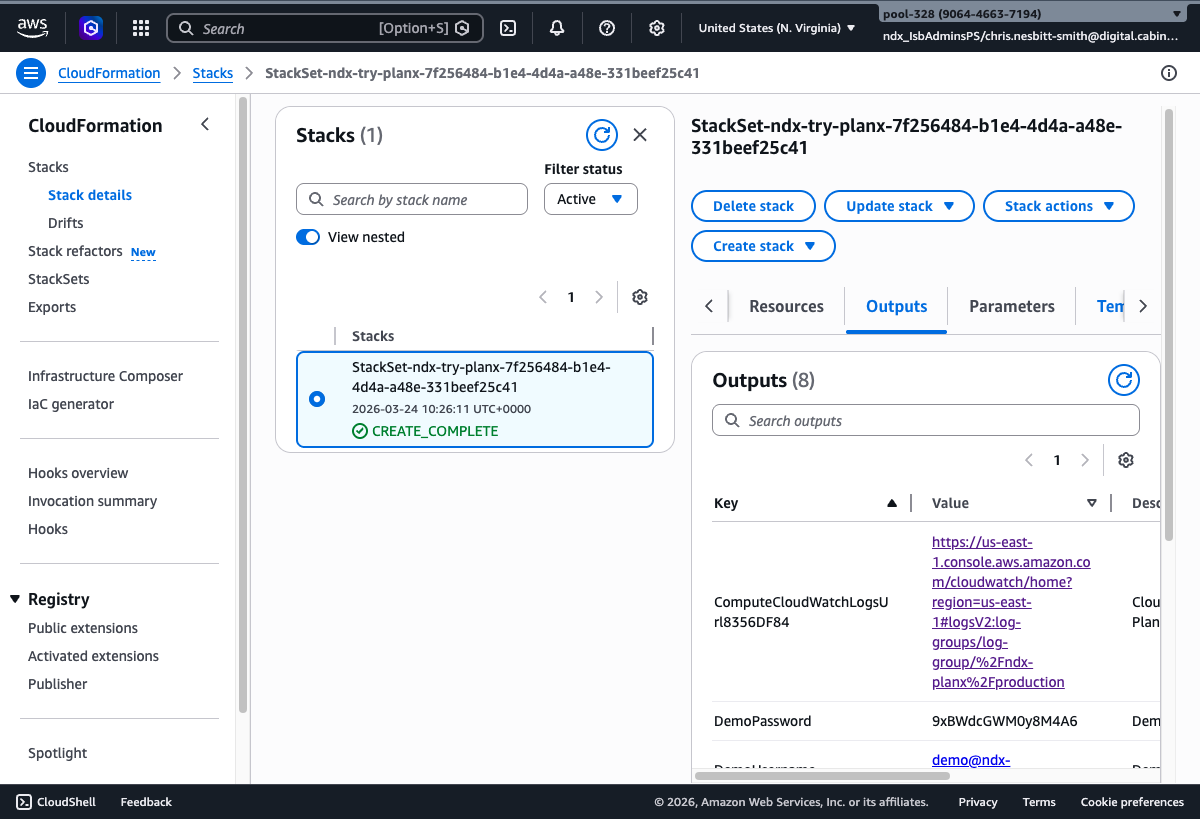
Task: Open account settings gear in top bar
Action: coord(656,27)
